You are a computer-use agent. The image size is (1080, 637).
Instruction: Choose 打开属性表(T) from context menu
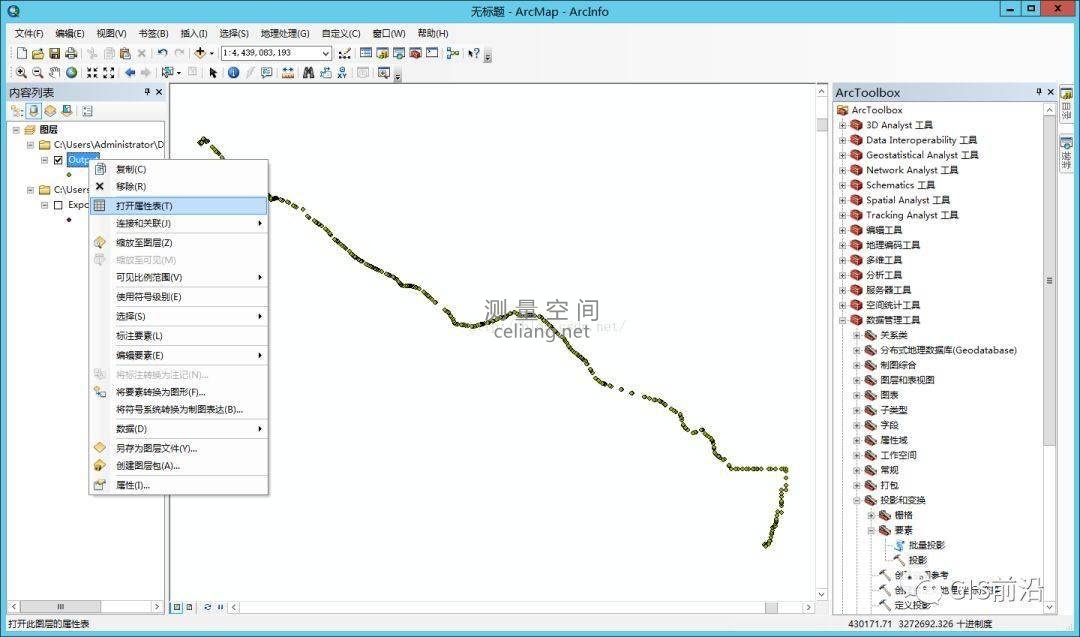point(178,206)
